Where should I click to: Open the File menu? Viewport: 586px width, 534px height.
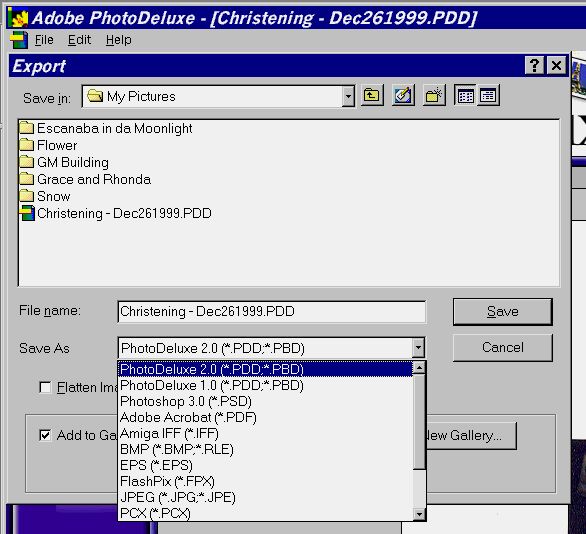pyautogui.click(x=44, y=40)
